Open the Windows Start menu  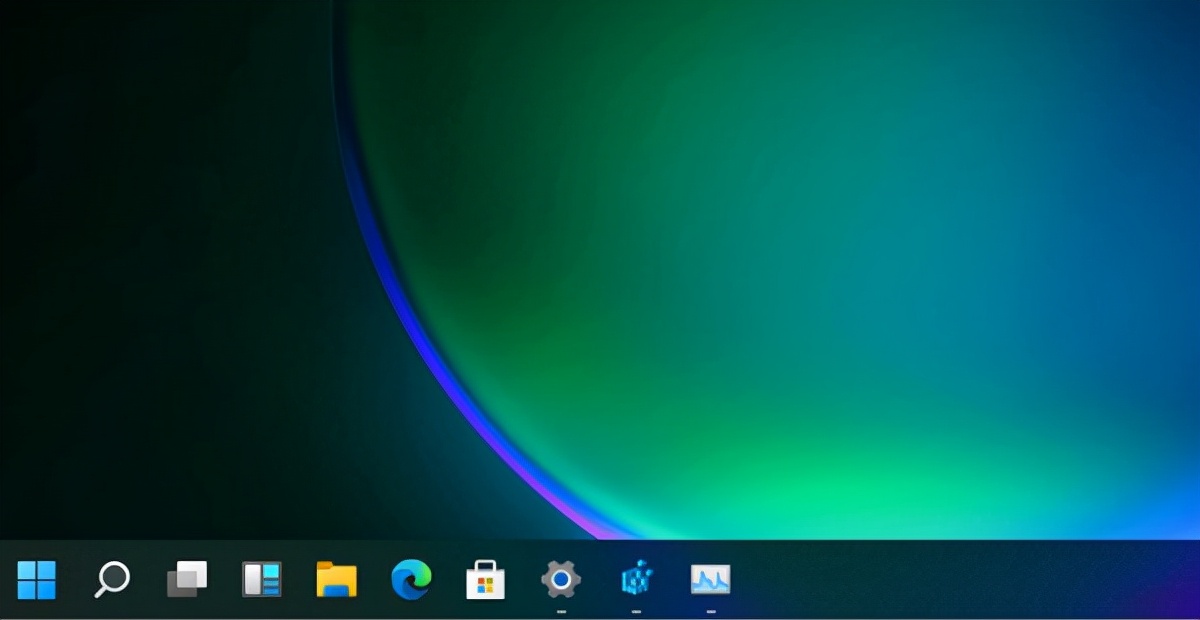(x=37, y=579)
